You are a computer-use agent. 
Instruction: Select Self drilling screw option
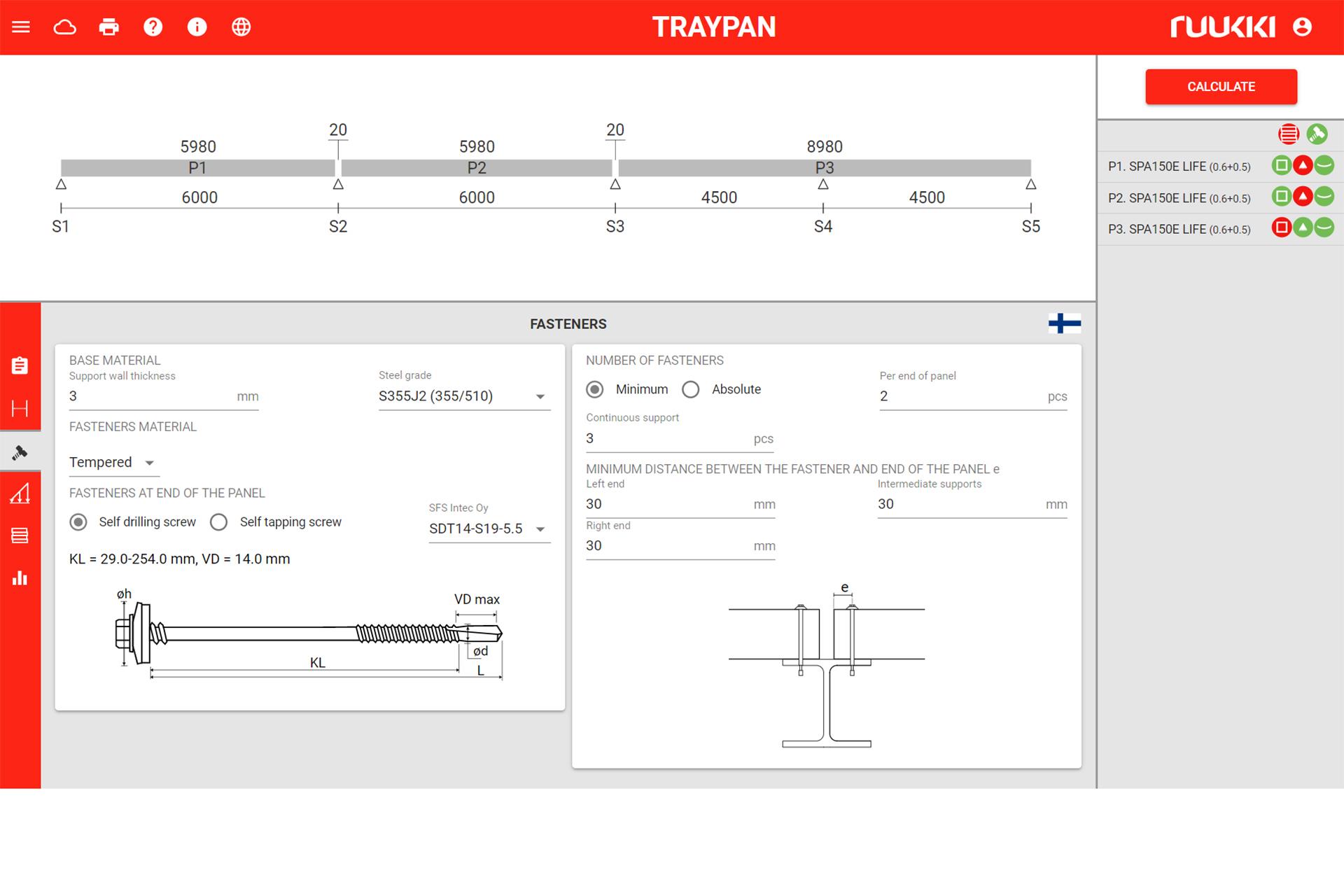(78, 522)
